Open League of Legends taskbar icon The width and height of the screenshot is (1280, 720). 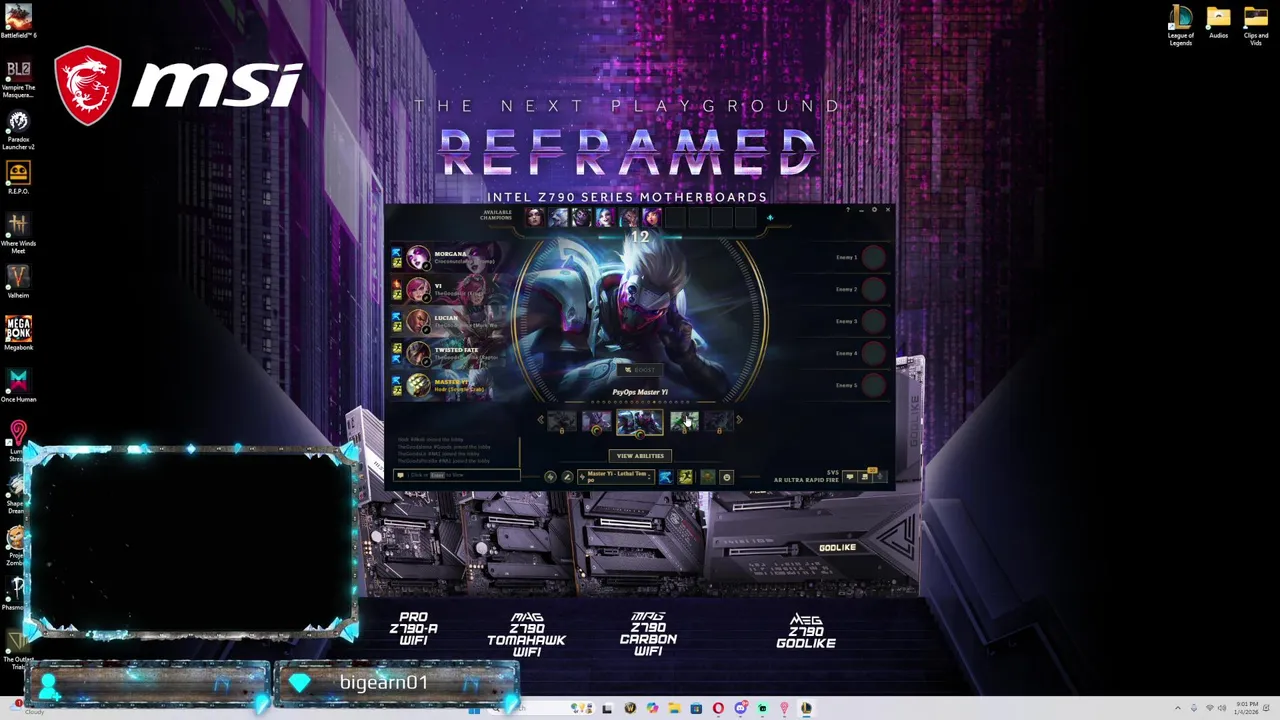806,708
